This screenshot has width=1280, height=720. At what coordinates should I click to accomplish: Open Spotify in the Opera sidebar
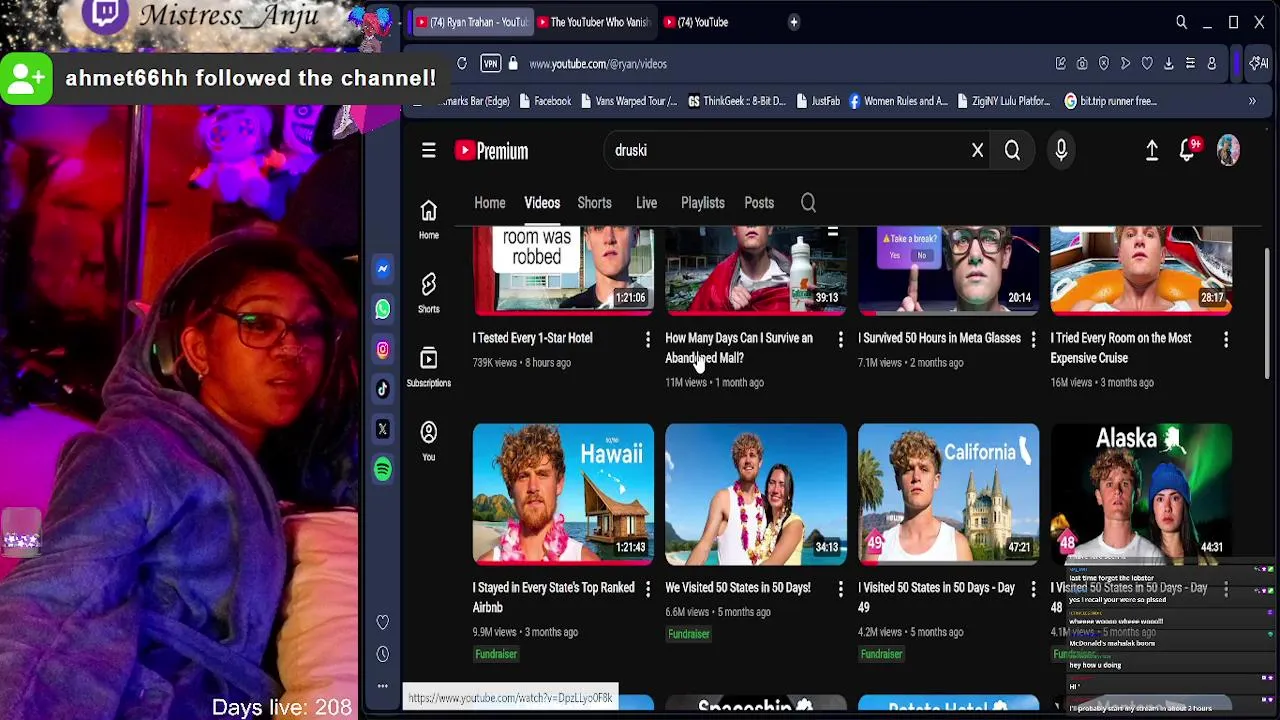click(382, 469)
